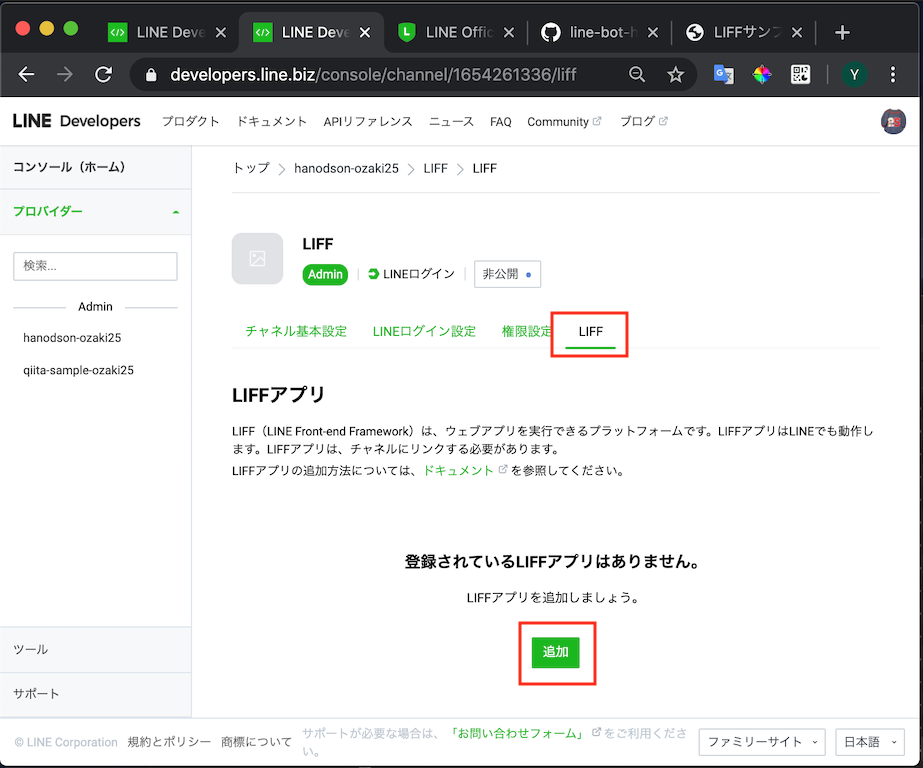Click the 検索 provider search field
Screen dimensions: 923x768
pyautogui.click(x=95, y=266)
